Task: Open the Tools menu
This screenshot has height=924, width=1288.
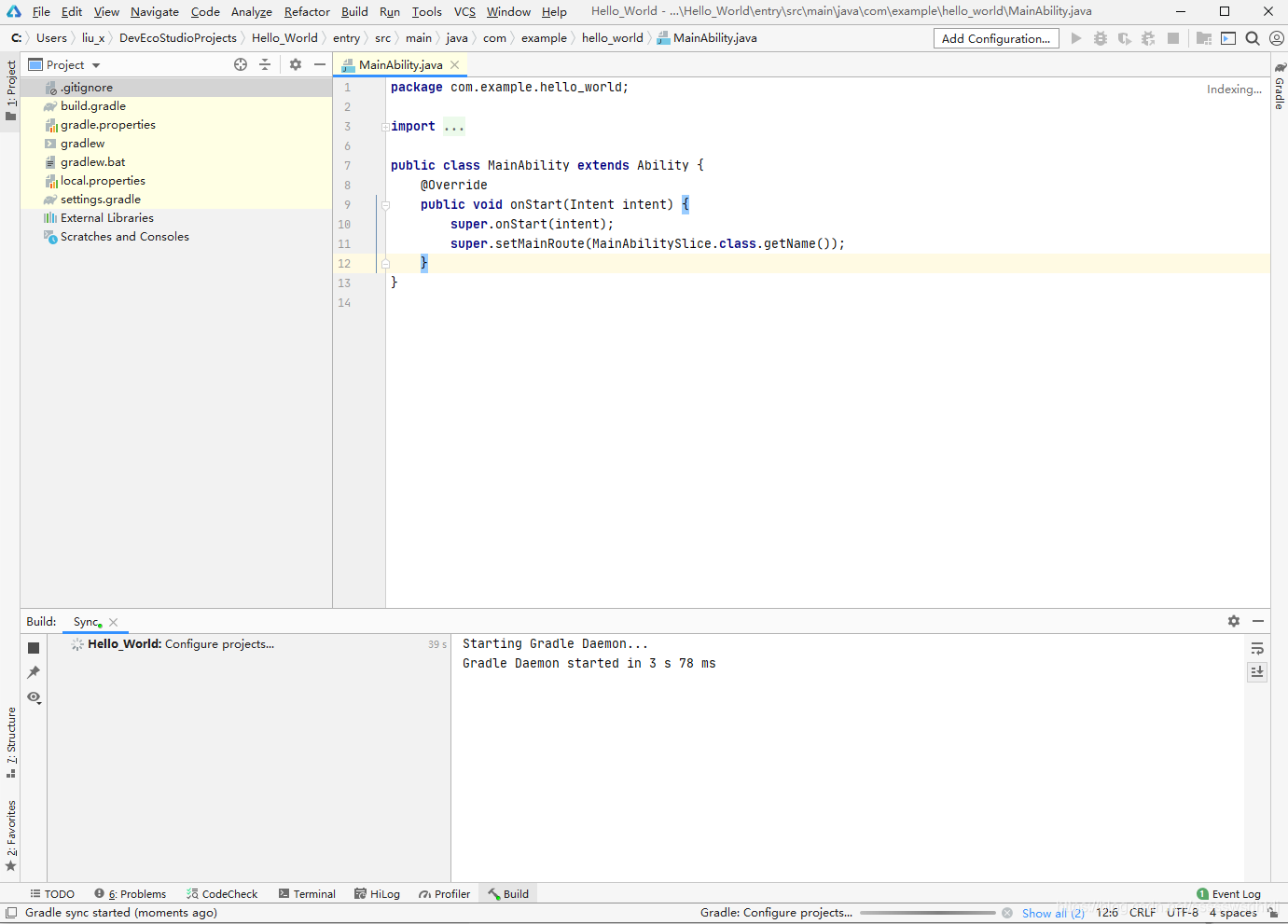Action: coord(427,11)
